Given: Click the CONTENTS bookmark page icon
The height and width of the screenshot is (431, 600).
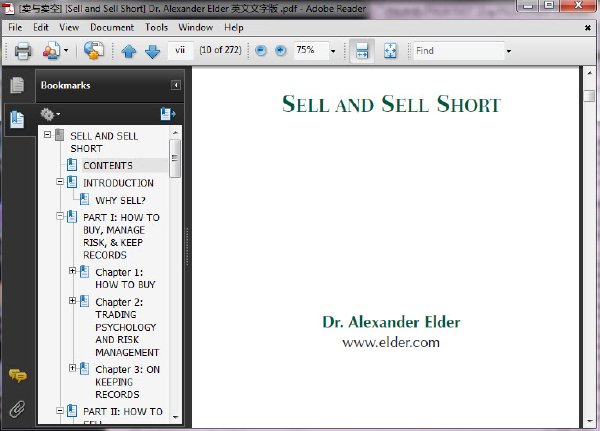Looking at the screenshot, I should 72,165.
